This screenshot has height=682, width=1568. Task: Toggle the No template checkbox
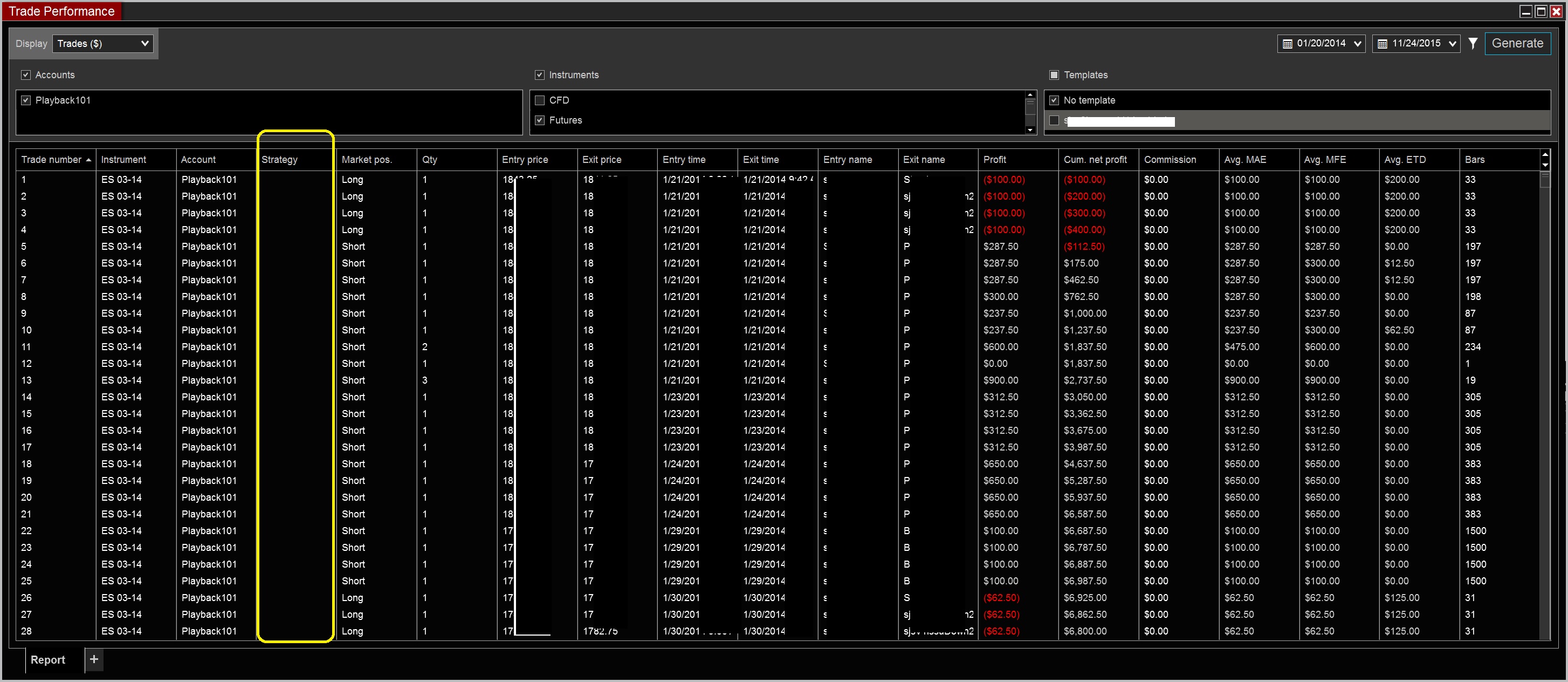point(1054,100)
